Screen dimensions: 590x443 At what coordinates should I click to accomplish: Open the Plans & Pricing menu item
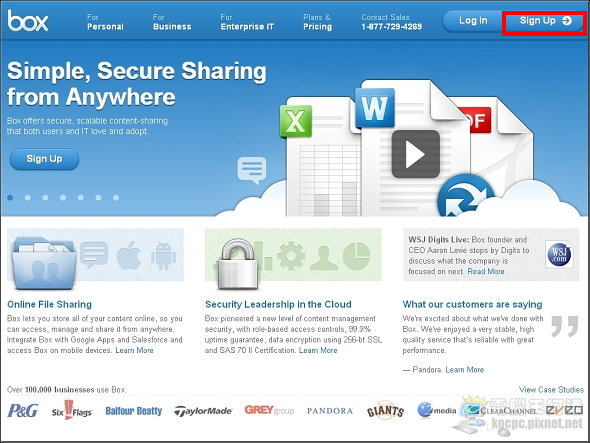[x=318, y=22]
